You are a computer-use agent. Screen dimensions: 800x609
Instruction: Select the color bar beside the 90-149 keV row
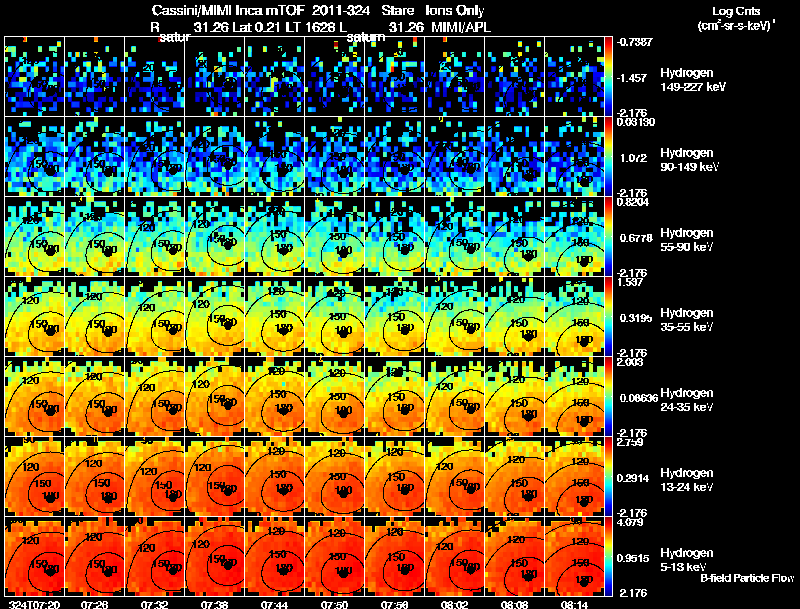coord(608,157)
